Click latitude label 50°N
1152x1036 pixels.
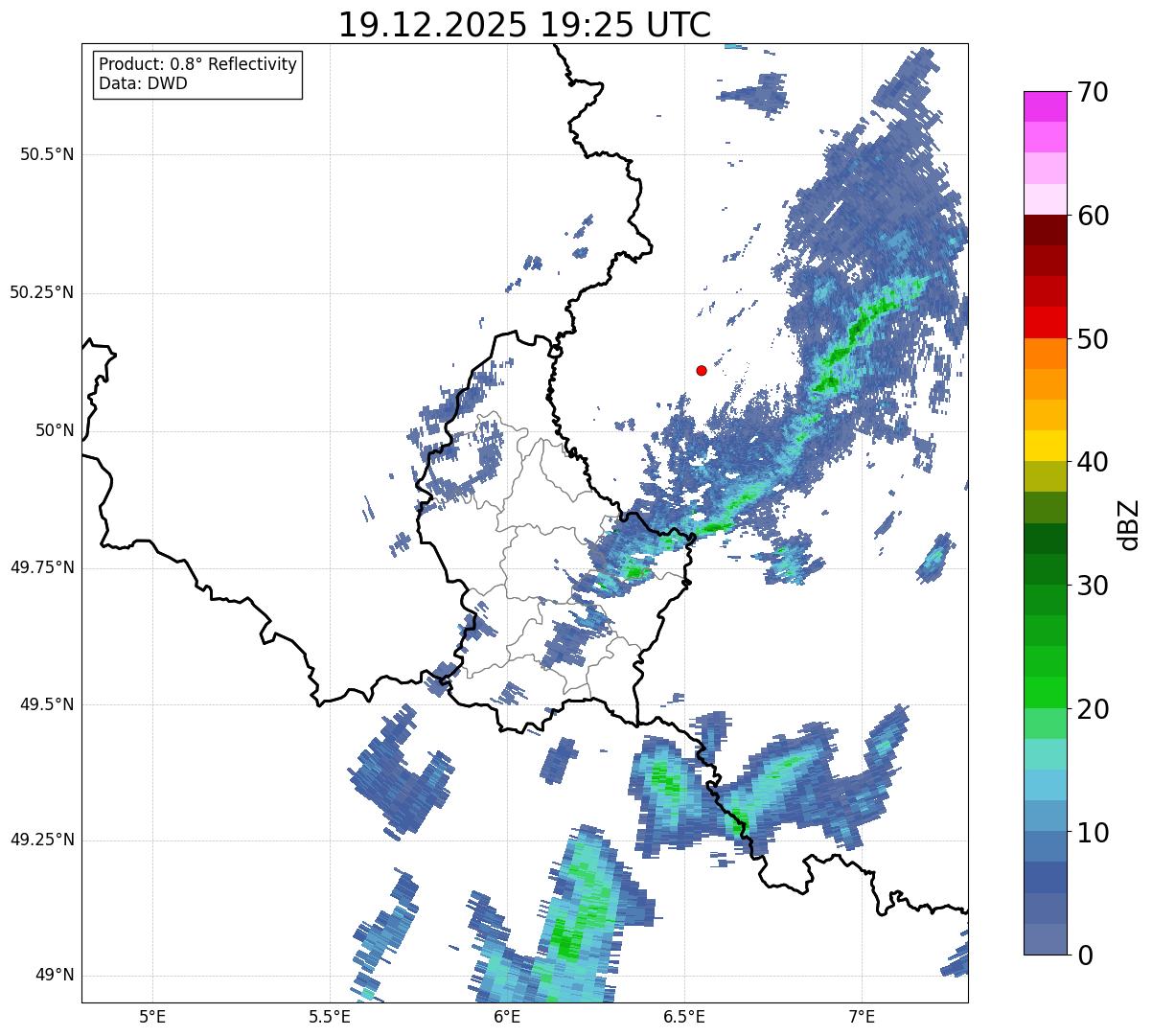tap(55, 430)
